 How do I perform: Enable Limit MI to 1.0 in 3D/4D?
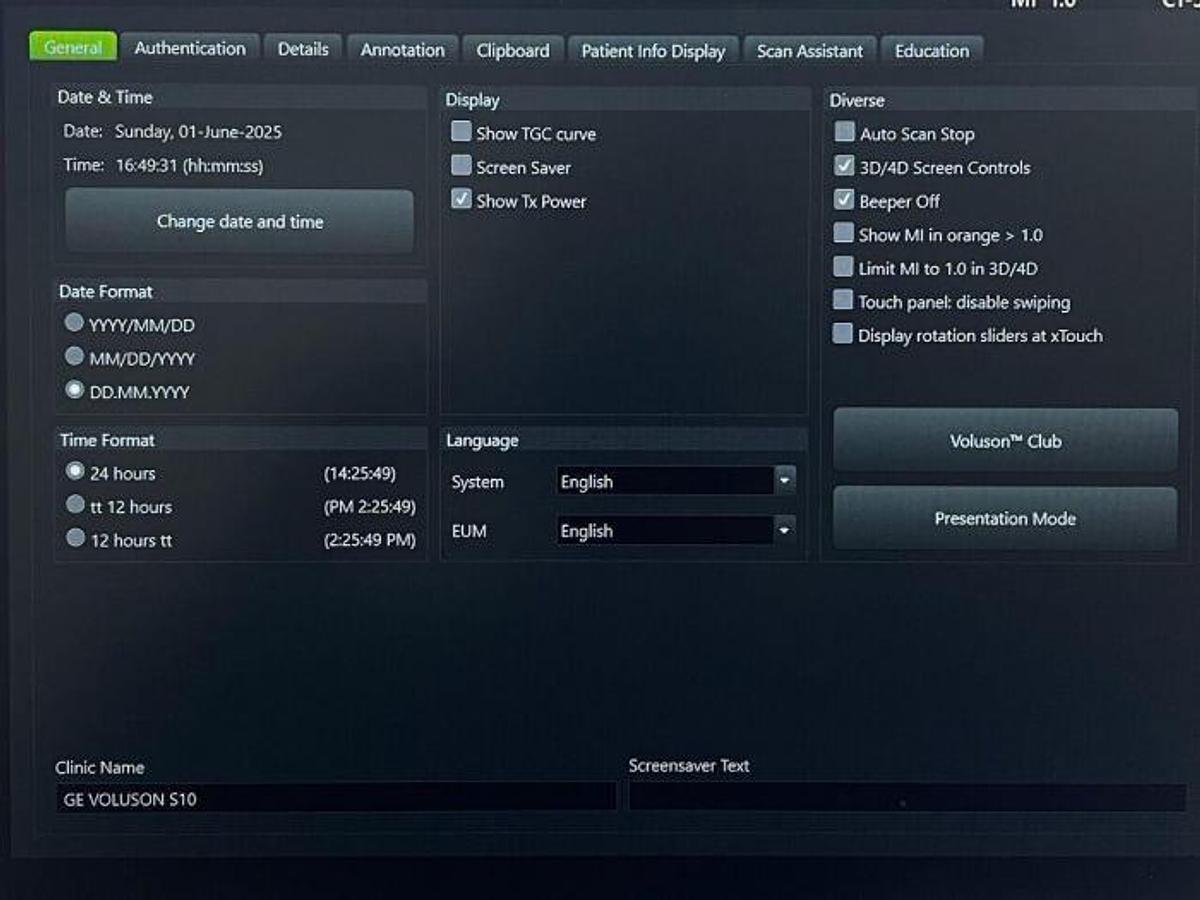pyautogui.click(x=843, y=267)
